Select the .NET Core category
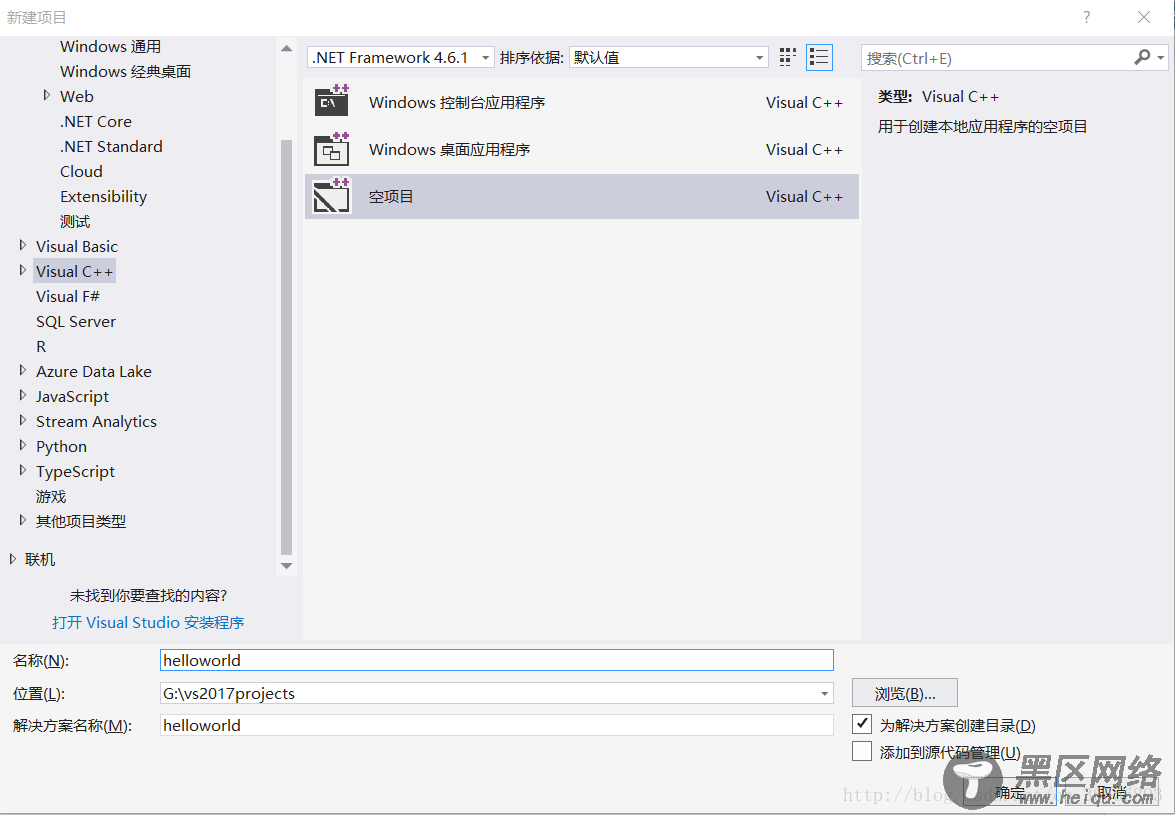 click(96, 121)
